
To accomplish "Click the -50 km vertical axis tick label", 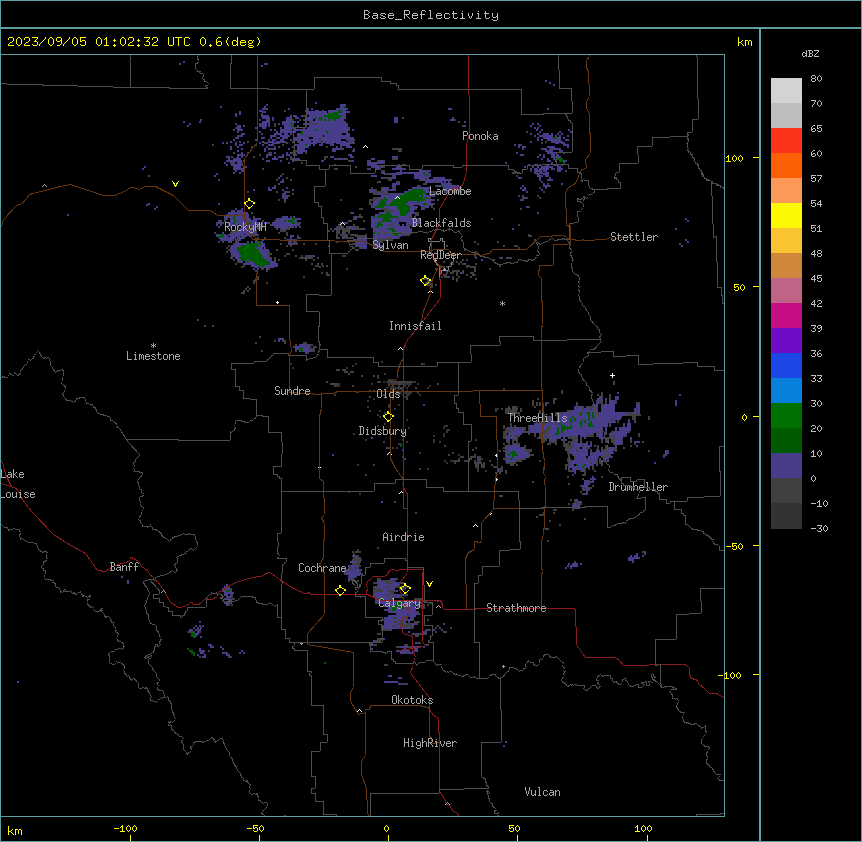I will [x=734, y=546].
